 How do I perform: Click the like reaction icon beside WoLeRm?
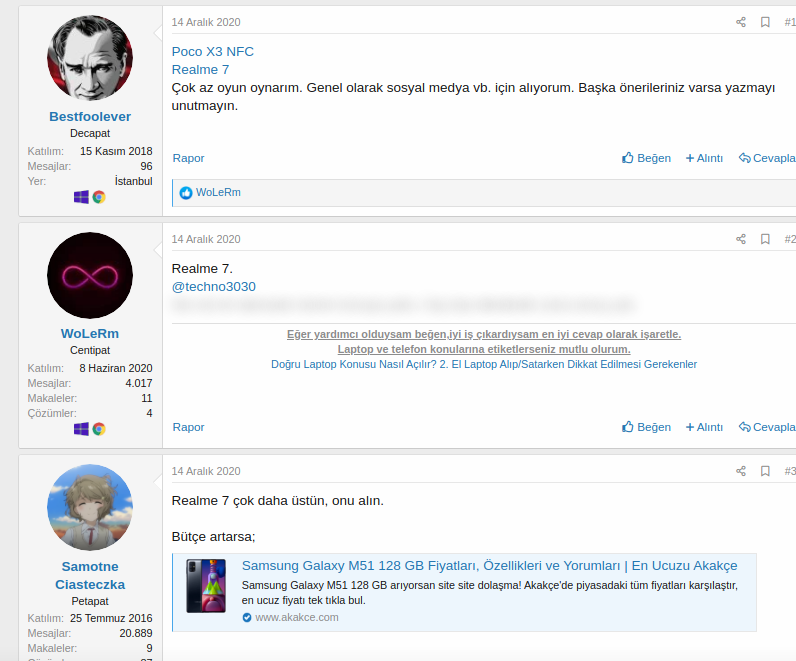coord(186,193)
